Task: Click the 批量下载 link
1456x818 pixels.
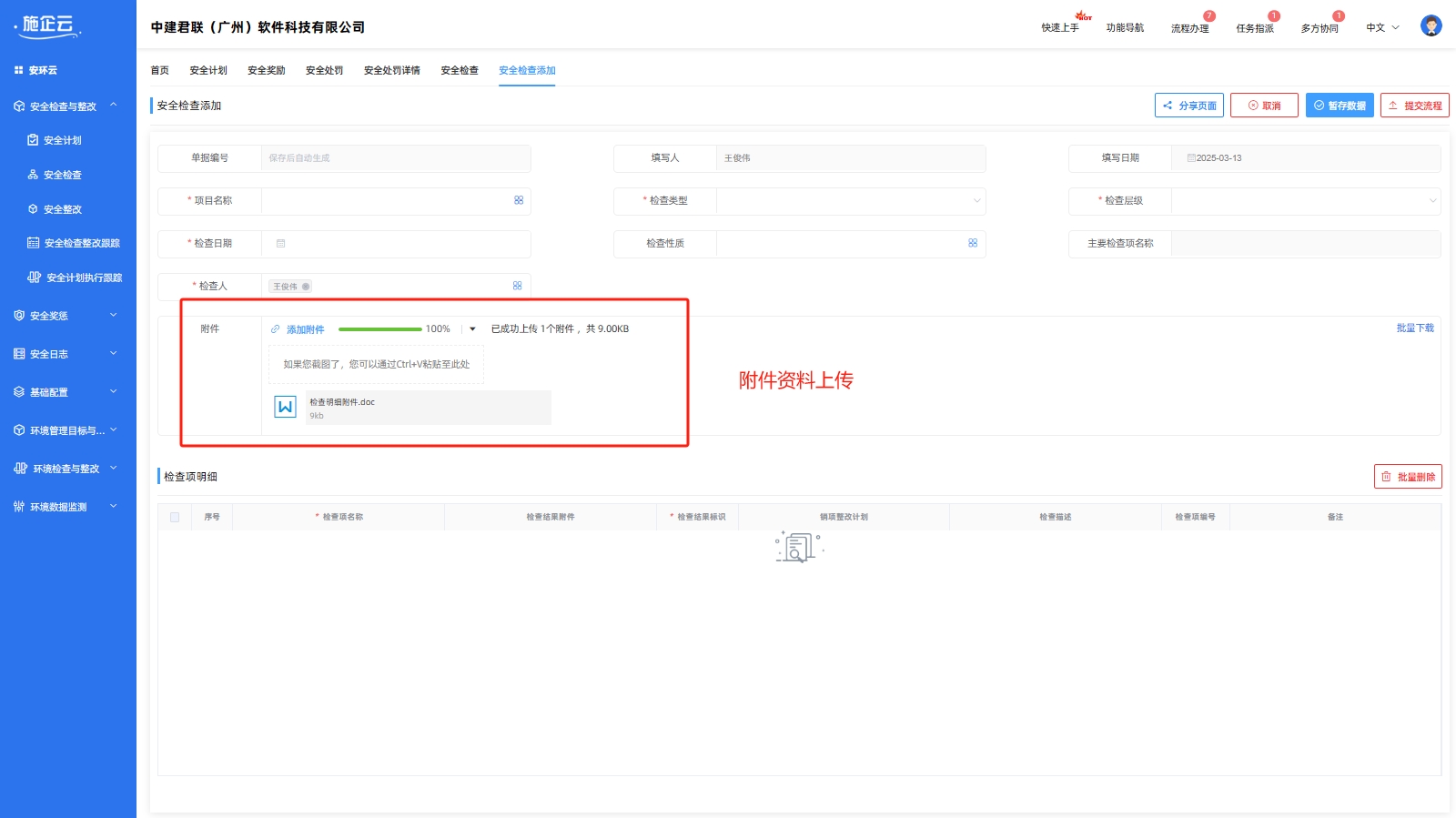Action: (x=1414, y=328)
